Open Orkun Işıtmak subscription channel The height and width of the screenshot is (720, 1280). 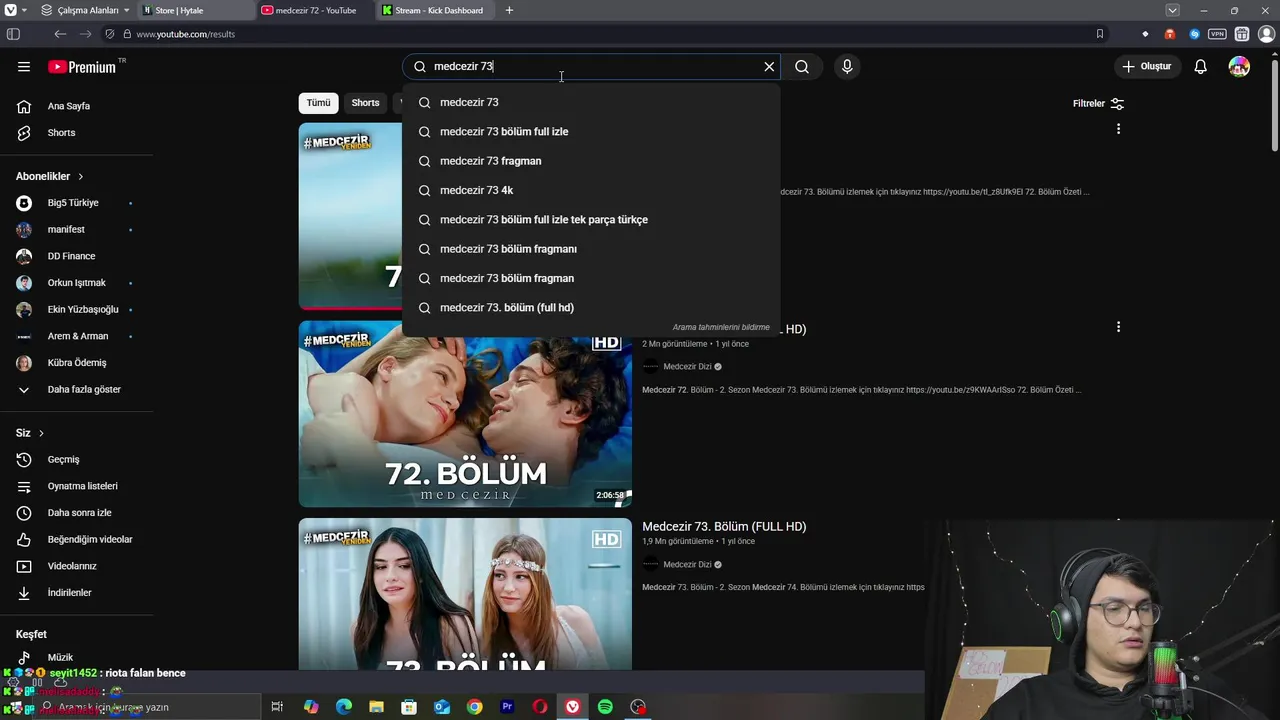(x=76, y=283)
